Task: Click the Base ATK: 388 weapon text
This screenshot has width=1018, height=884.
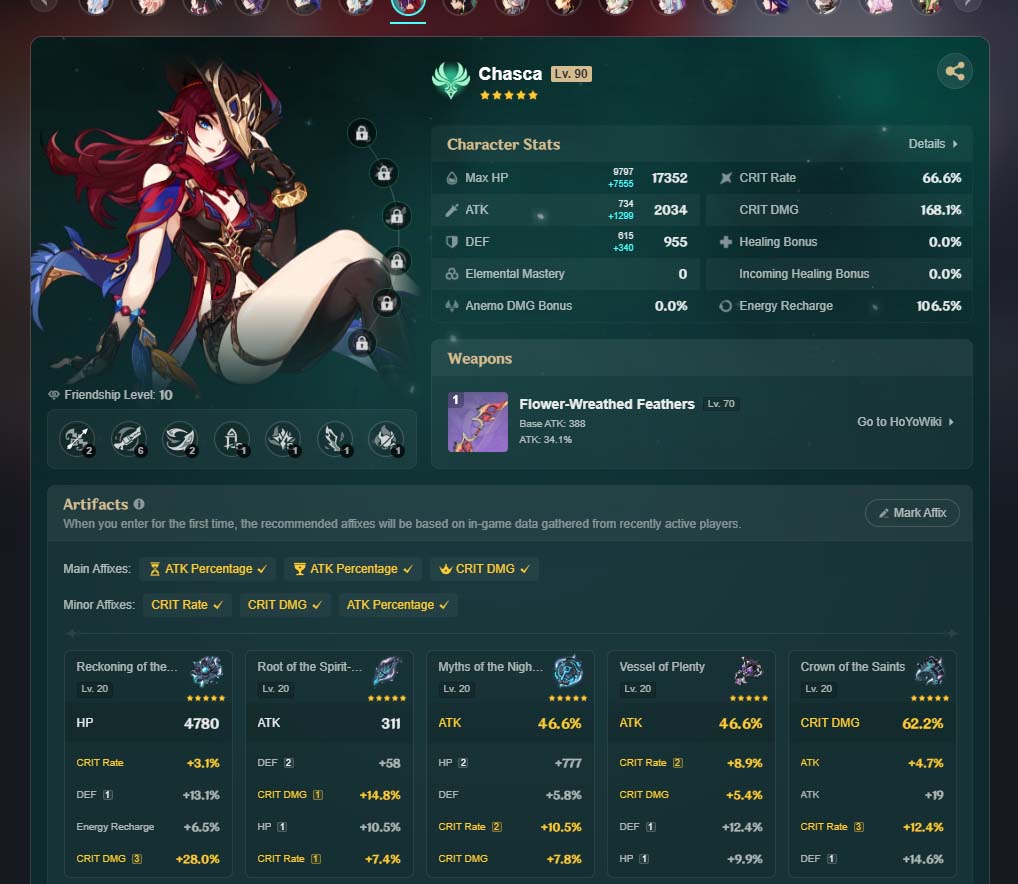Action: click(x=552, y=423)
